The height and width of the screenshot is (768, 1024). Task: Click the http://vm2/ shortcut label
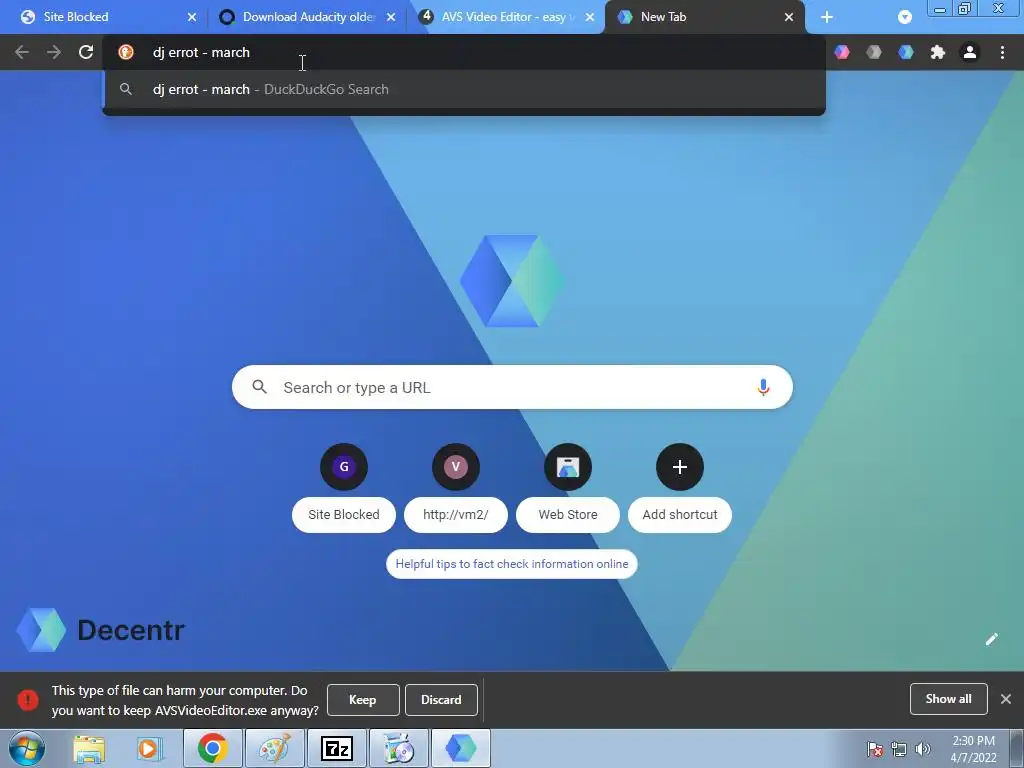[x=456, y=515]
